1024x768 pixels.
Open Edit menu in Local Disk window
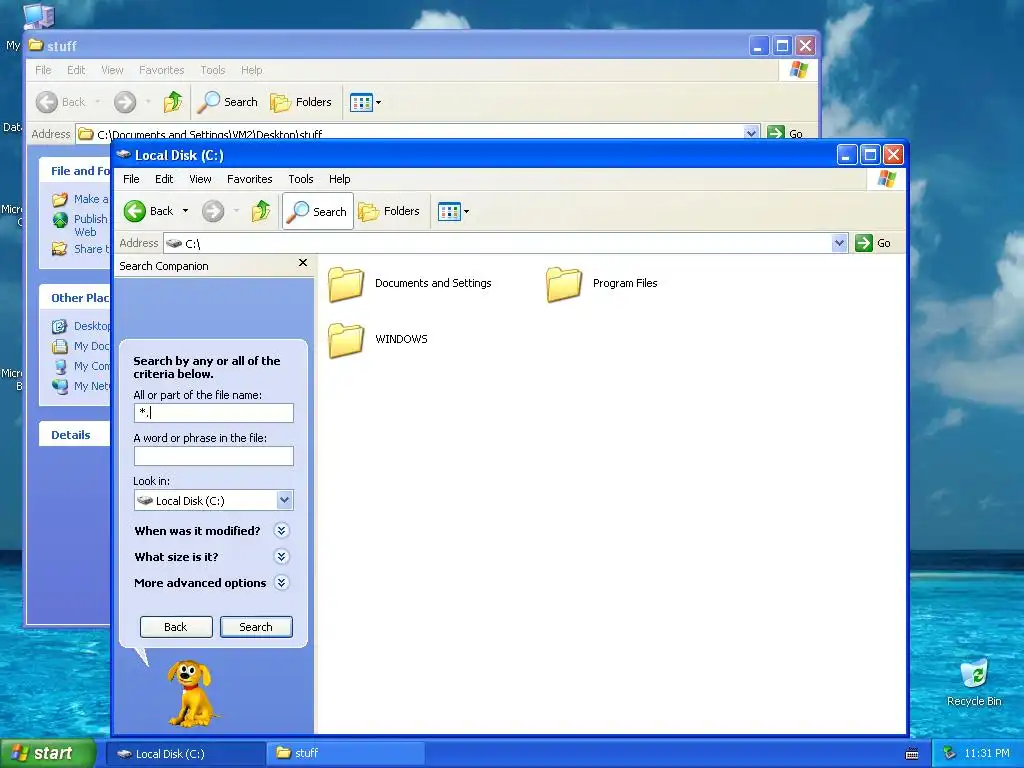pyautogui.click(x=164, y=179)
